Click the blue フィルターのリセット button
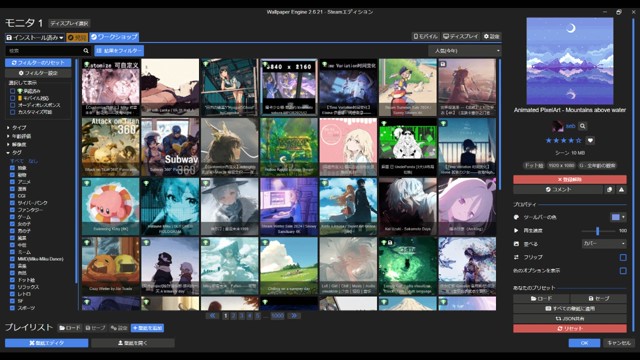This screenshot has width=640, height=360. [38, 63]
